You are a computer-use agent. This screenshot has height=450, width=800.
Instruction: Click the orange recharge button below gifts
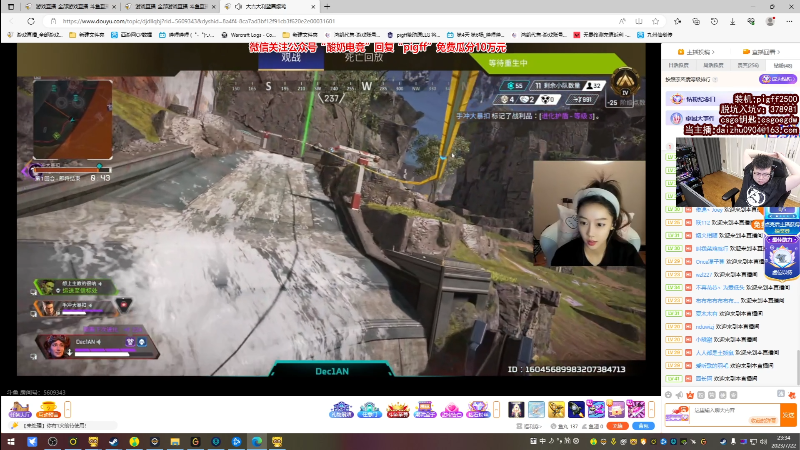click(x=618, y=426)
